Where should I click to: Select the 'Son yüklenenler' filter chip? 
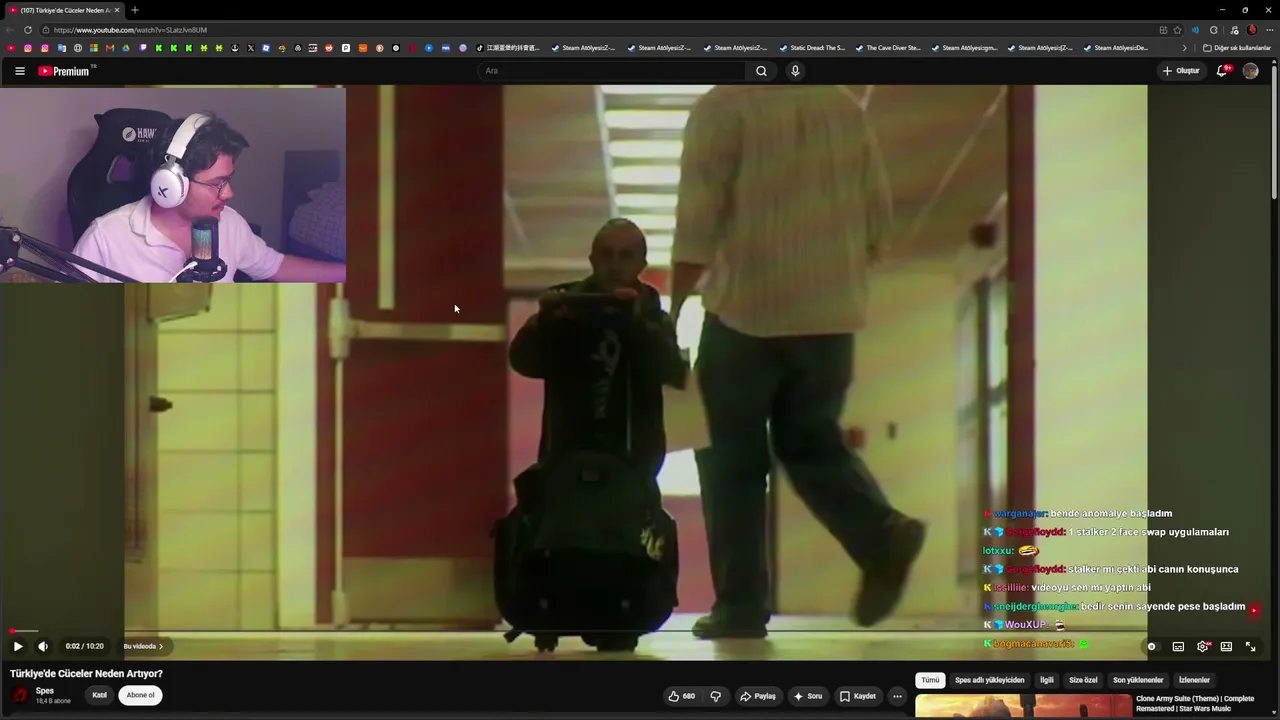click(1138, 680)
